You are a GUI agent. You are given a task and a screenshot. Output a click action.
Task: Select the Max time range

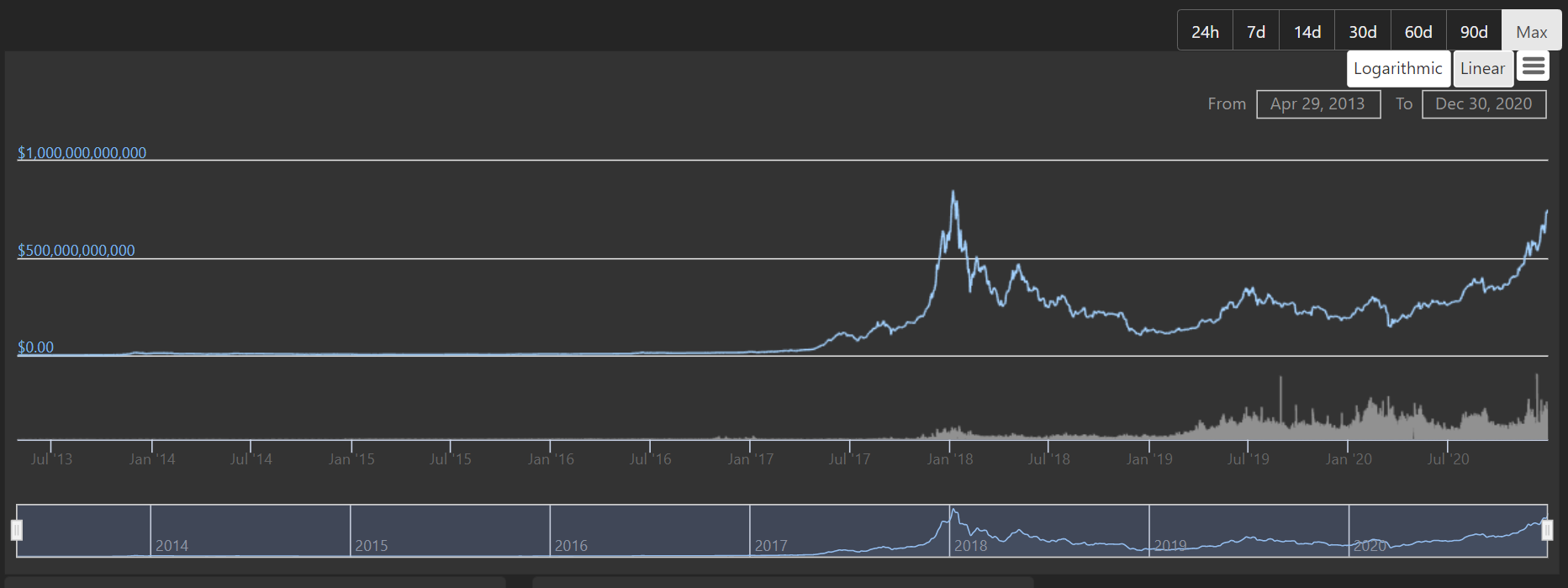(x=1531, y=32)
